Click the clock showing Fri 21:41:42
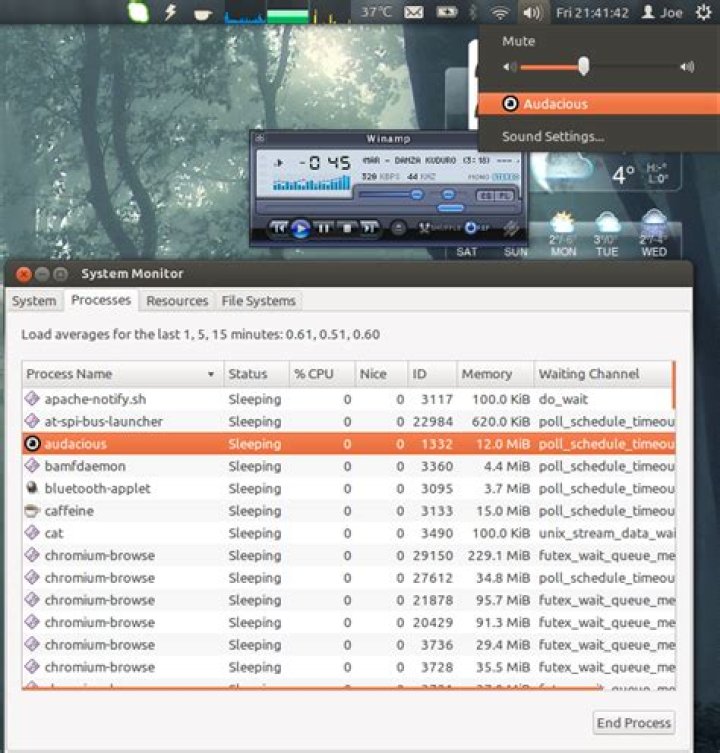720x753 pixels. tap(592, 12)
